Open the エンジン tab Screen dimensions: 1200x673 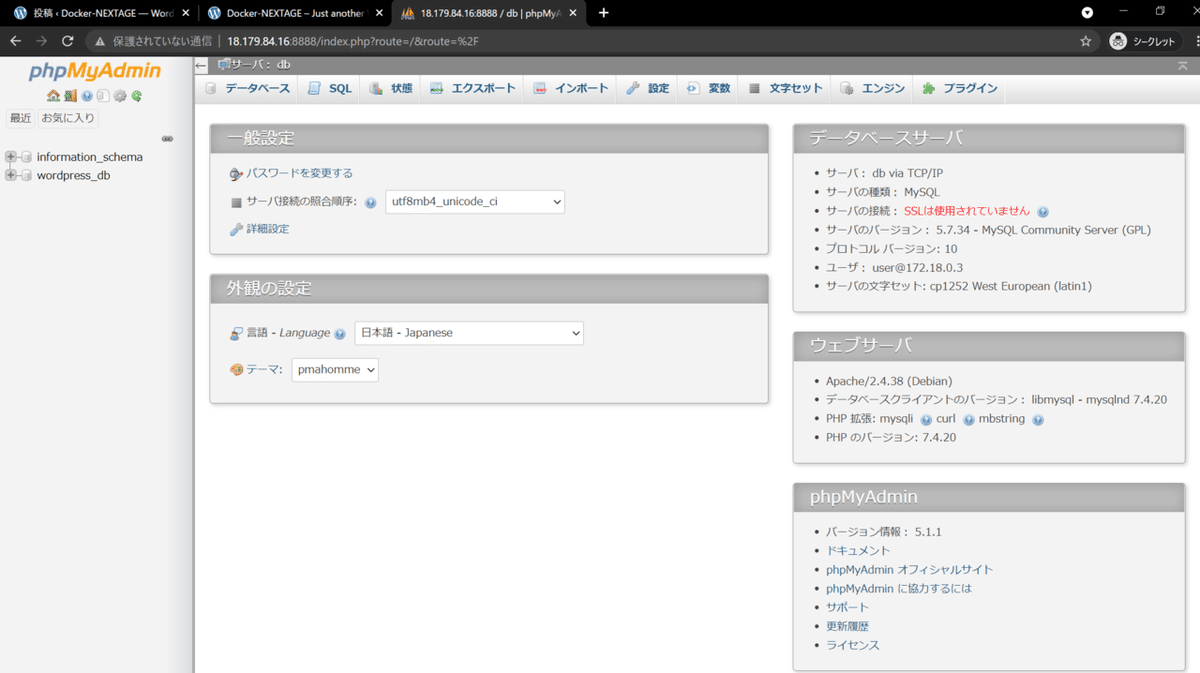coord(873,88)
